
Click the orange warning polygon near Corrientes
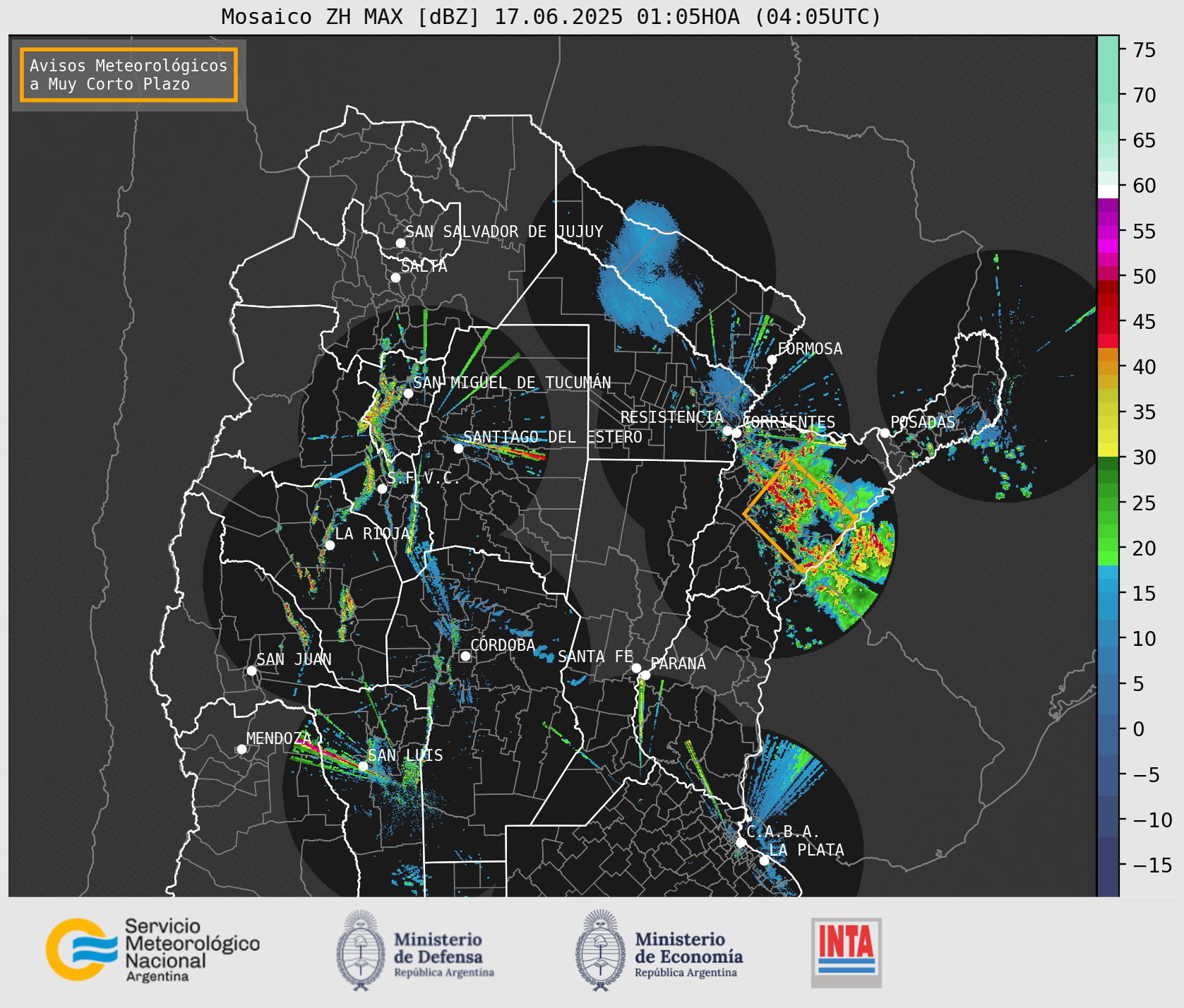tap(801, 515)
